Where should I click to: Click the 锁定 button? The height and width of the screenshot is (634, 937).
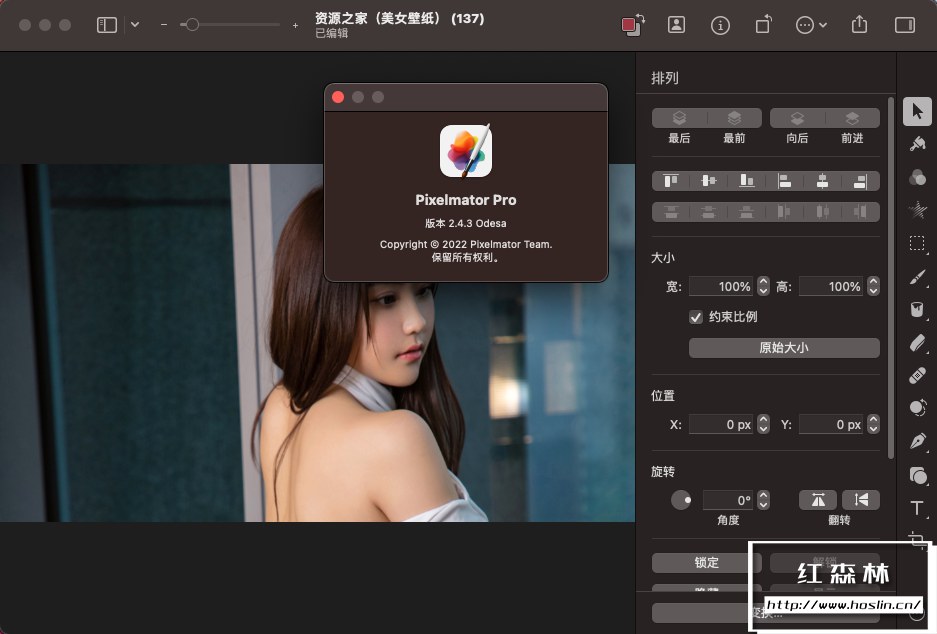click(707, 563)
